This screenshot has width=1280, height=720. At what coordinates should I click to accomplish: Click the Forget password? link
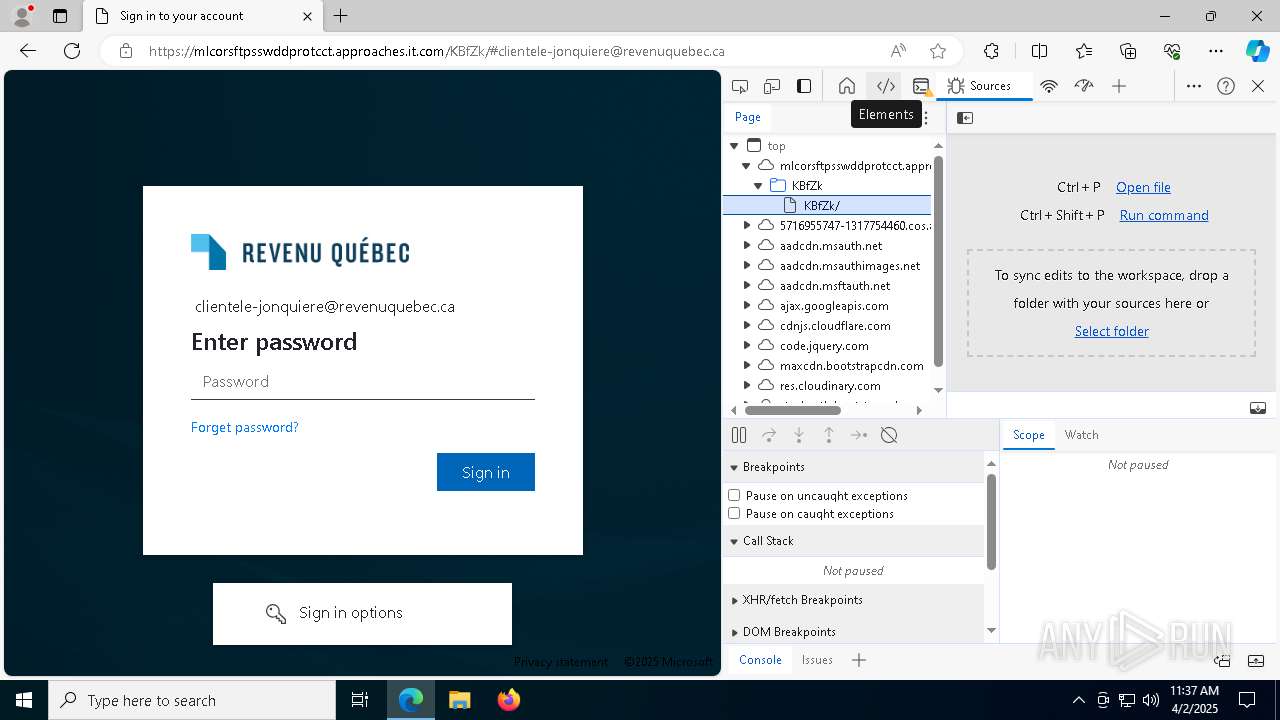click(x=245, y=427)
